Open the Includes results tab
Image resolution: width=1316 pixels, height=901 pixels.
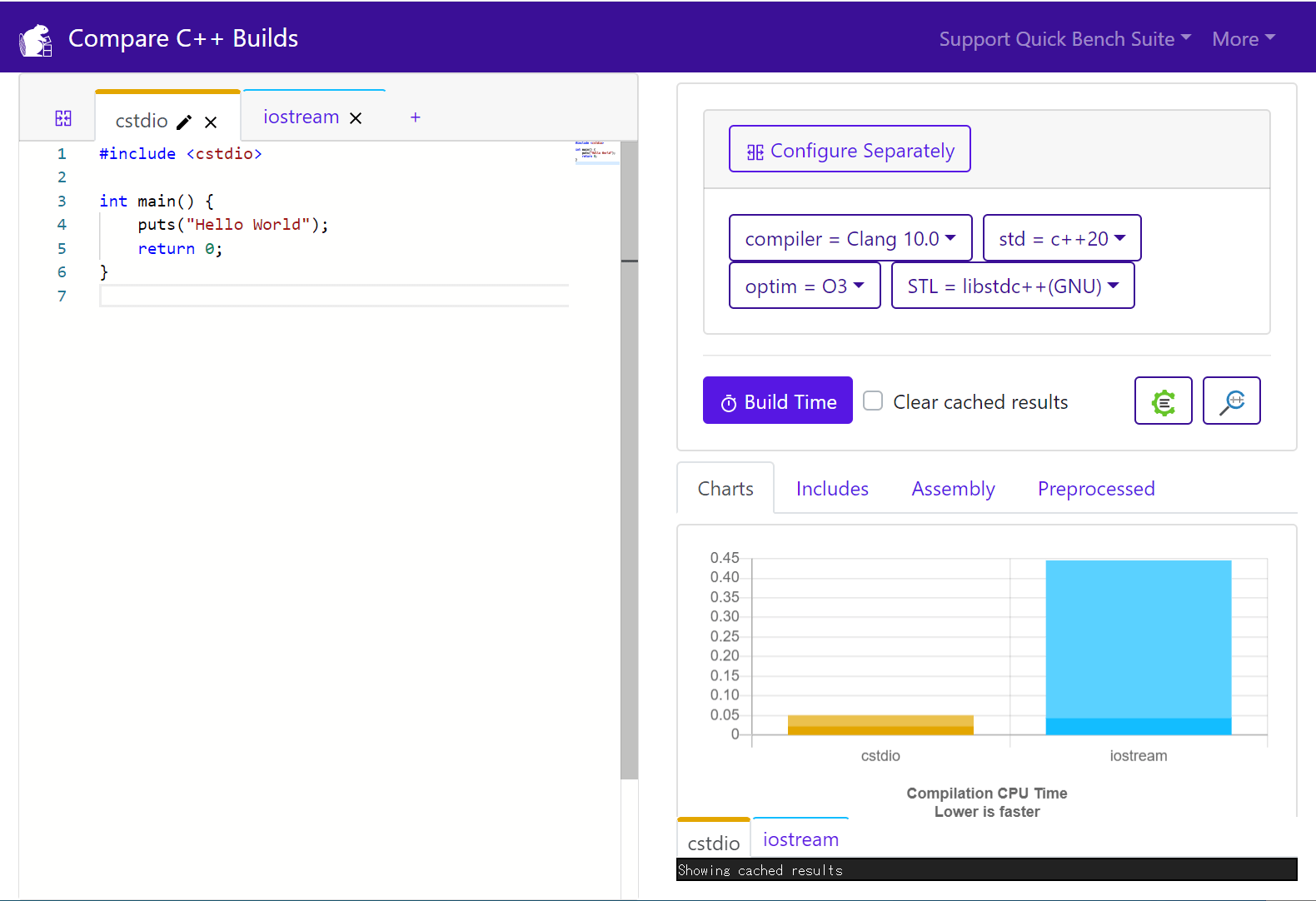coord(832,488)
